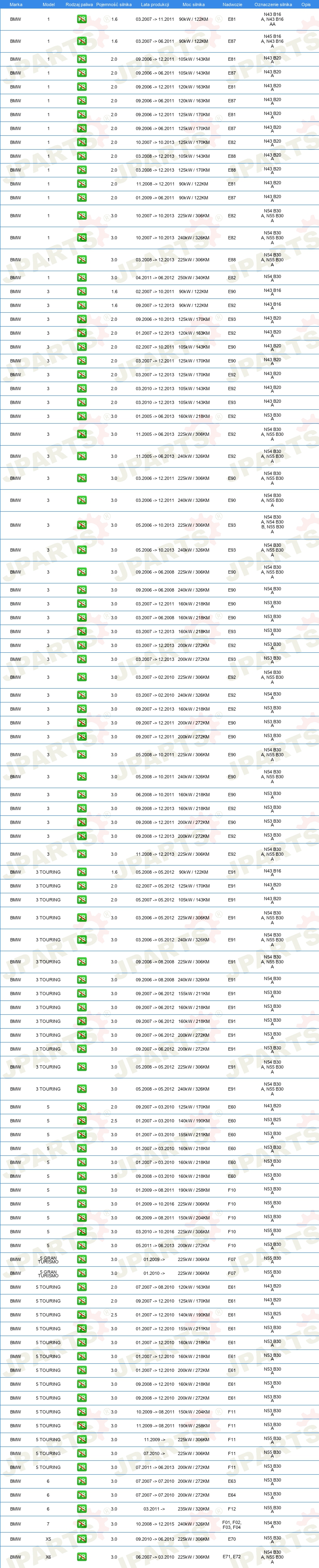Click the E63 body cell
Image resolution: width=319 pixels, height=1568 pixels.
[232, 1481]
